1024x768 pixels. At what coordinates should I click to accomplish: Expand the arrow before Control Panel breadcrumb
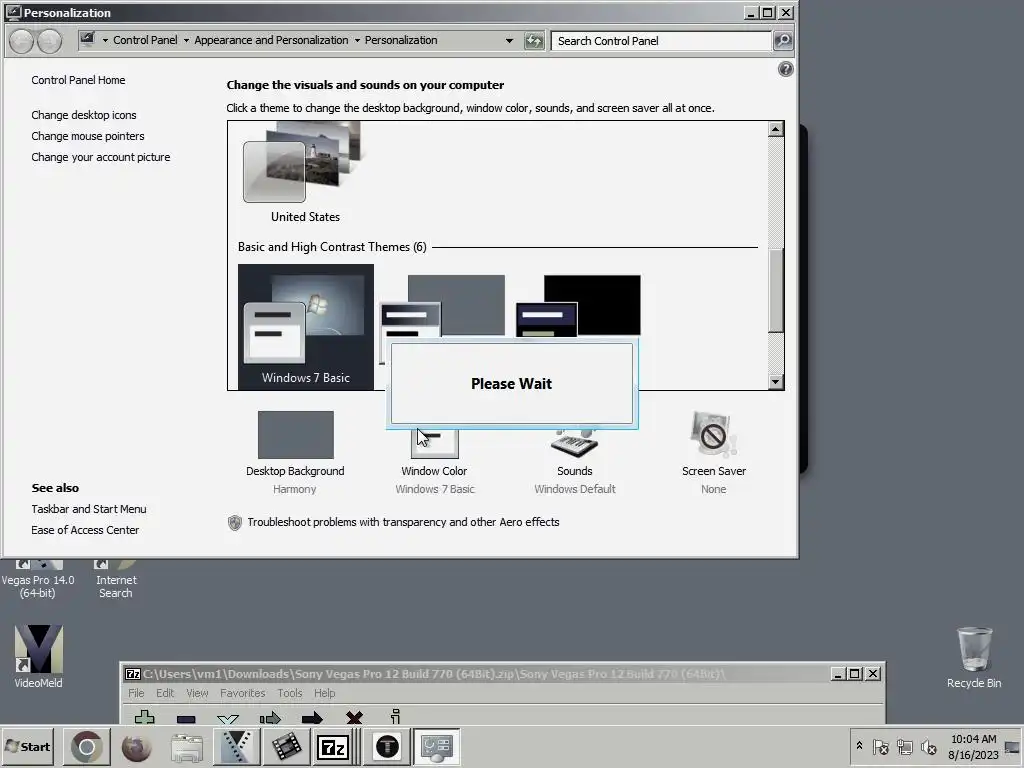104,40
